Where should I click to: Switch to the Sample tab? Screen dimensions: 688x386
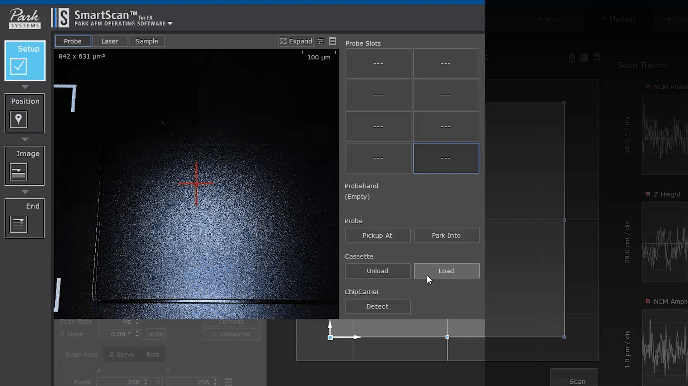click(147, 41)
